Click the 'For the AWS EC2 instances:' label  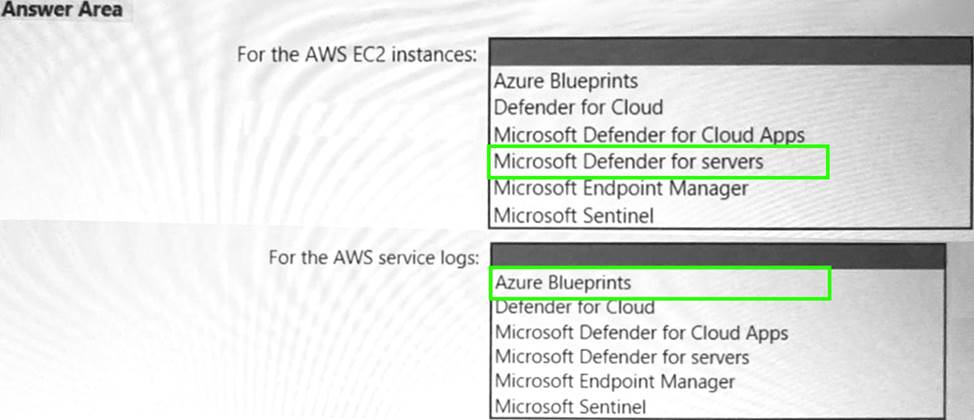356,53
